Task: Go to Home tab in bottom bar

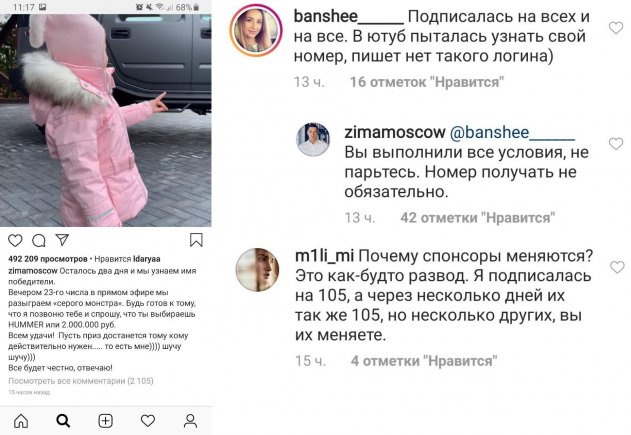Action: pos(21,421)
